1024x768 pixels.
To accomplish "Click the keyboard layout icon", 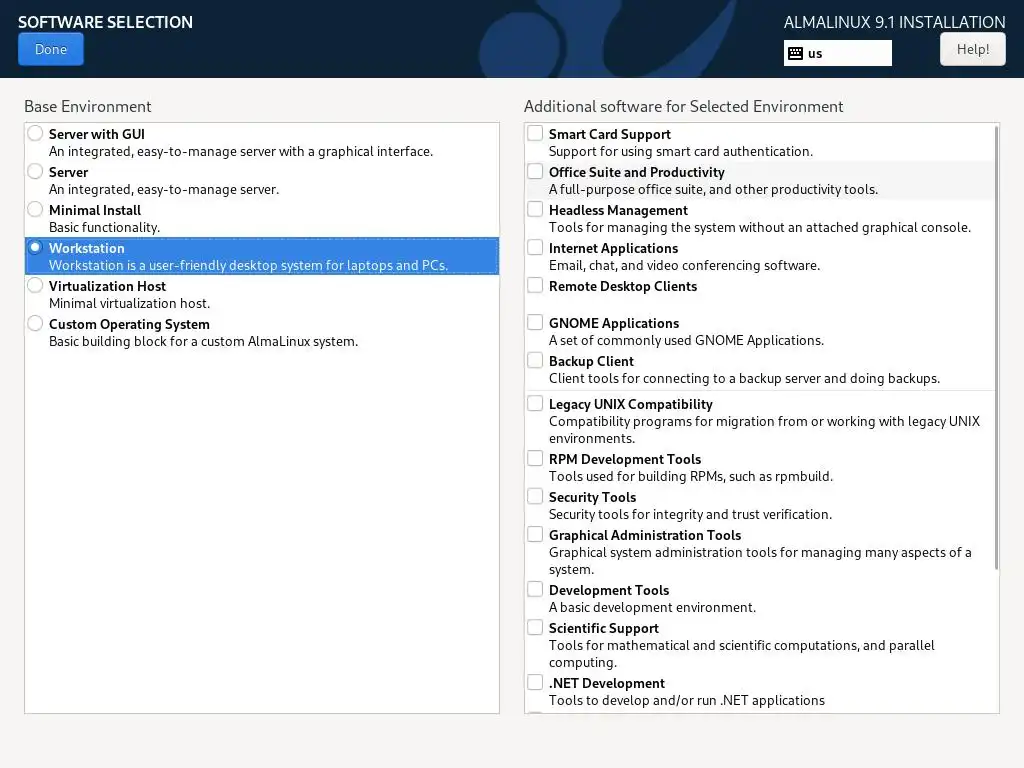I will [x=796, y=53].
